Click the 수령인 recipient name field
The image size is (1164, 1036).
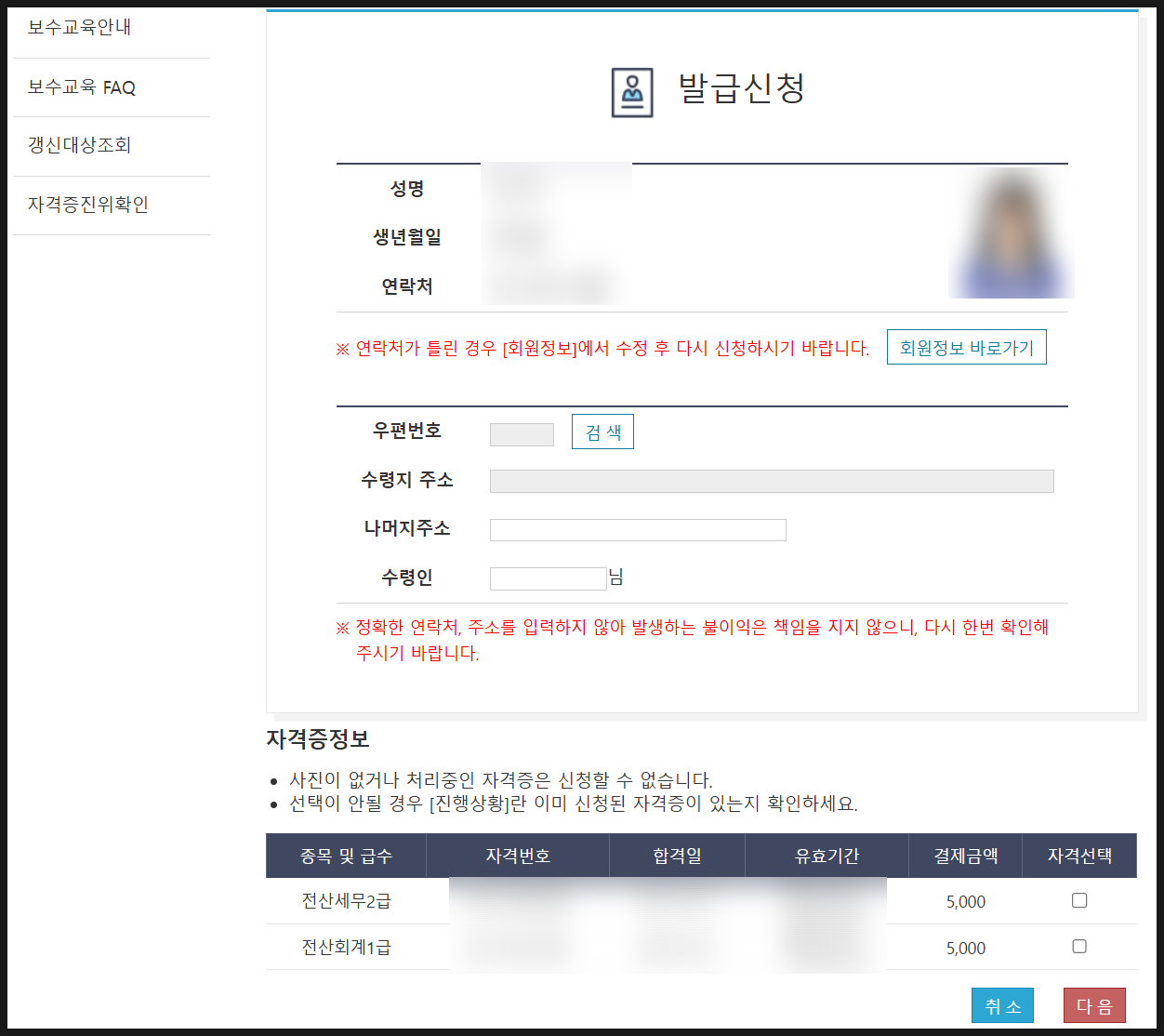[x=548, y=578]
